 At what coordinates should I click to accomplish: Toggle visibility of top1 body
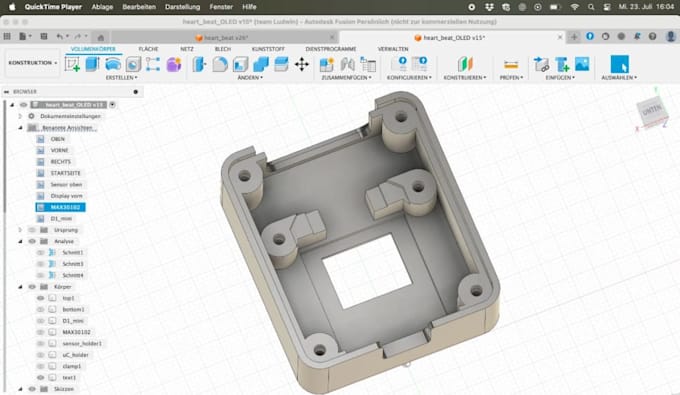click(x=41, y=298)
